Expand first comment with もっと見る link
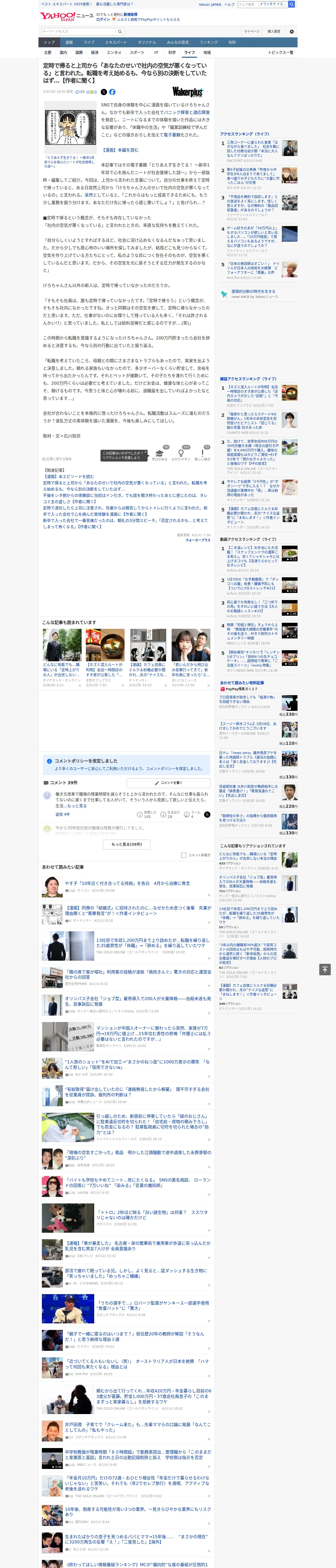This screenshot has width=336, height=1568. (x=77, y=805)
